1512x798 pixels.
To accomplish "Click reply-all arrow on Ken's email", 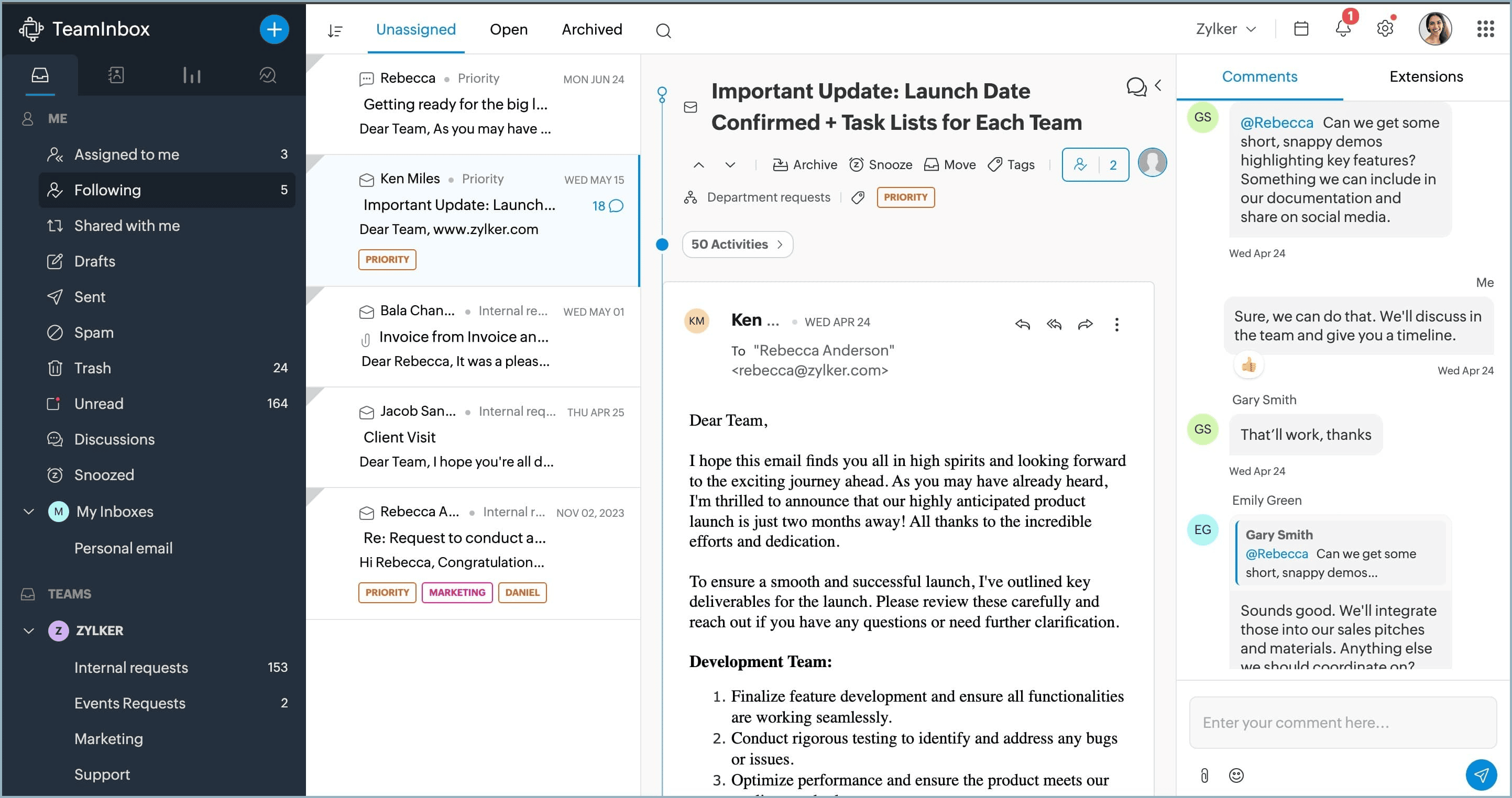I will (x=1054, y=324).
